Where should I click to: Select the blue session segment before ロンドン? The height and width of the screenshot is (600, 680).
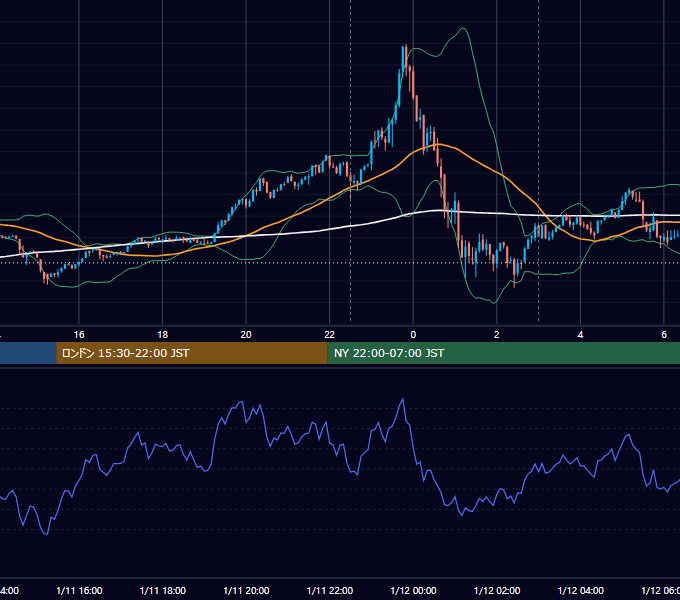28,353
